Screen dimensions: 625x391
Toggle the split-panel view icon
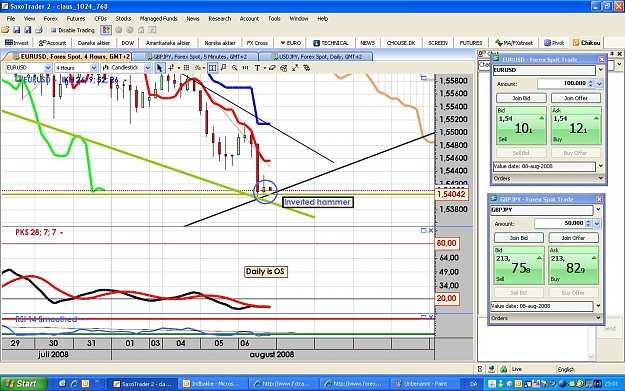212,68
